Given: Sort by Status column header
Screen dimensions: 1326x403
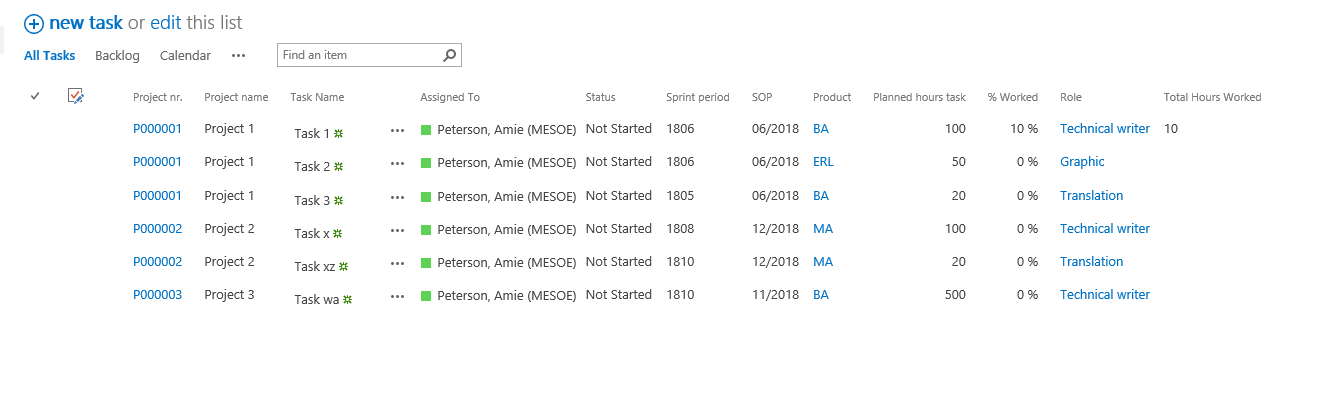Looking at the screenshot, I should coord(600,97).
